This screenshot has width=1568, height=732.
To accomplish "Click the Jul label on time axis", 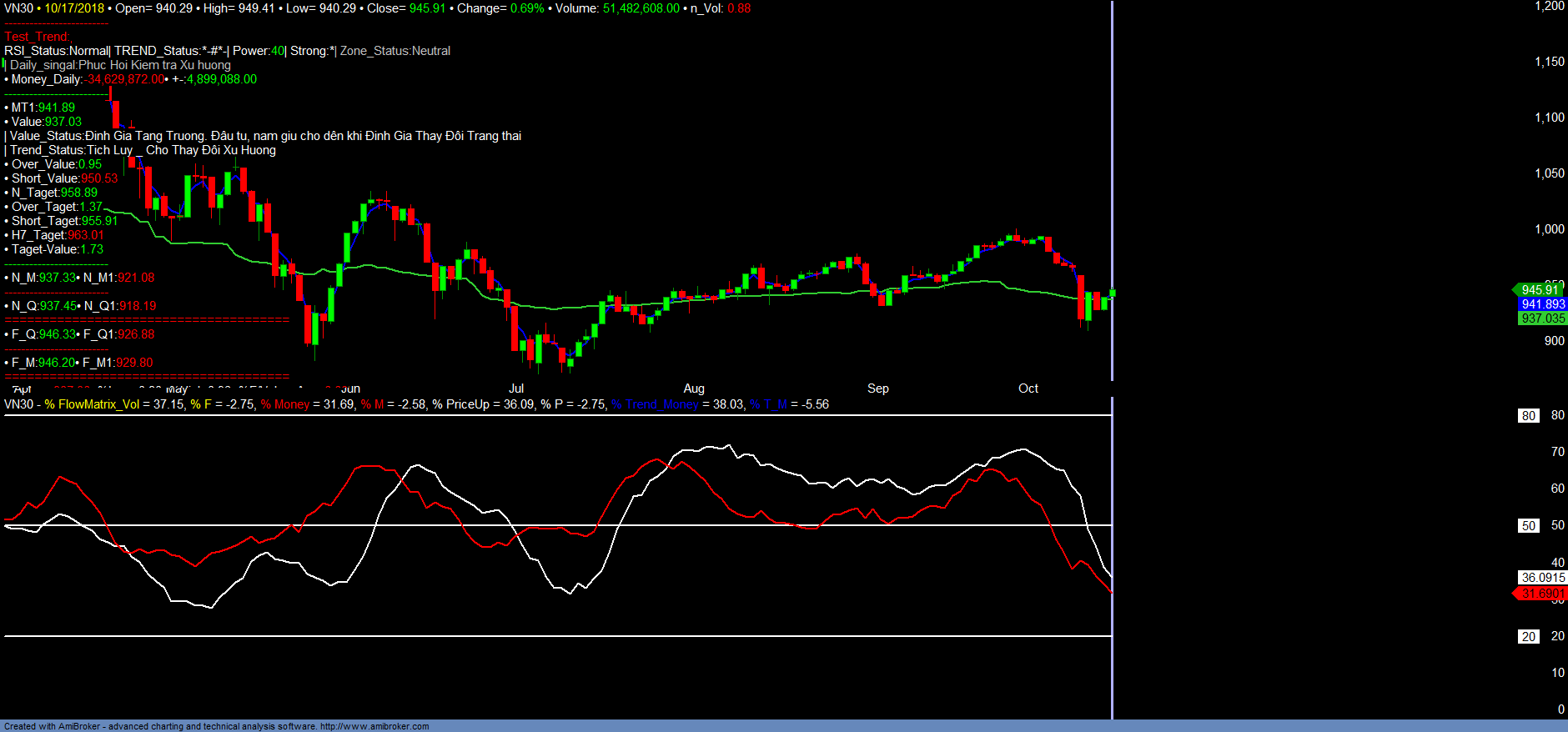I will pyautogui.click(x=516, y=389).
